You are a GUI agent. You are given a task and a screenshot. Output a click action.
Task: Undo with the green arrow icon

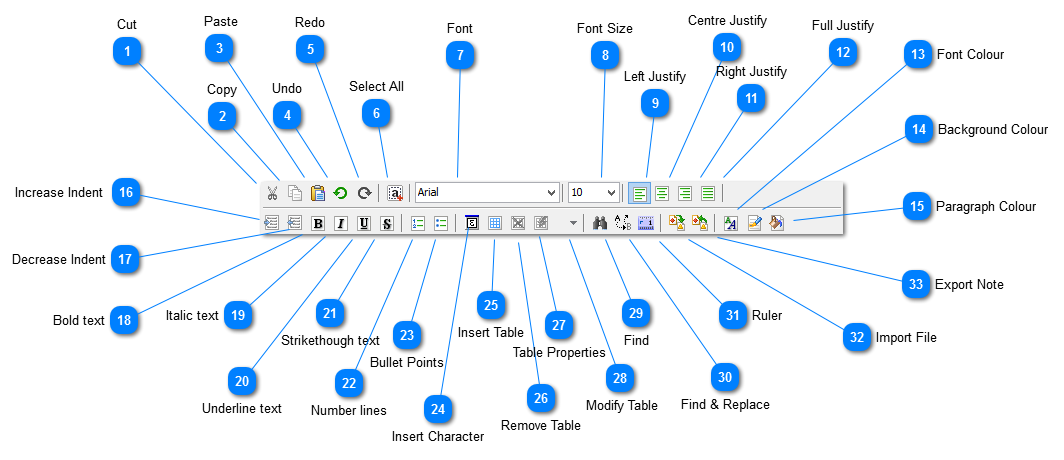(341, 193)
